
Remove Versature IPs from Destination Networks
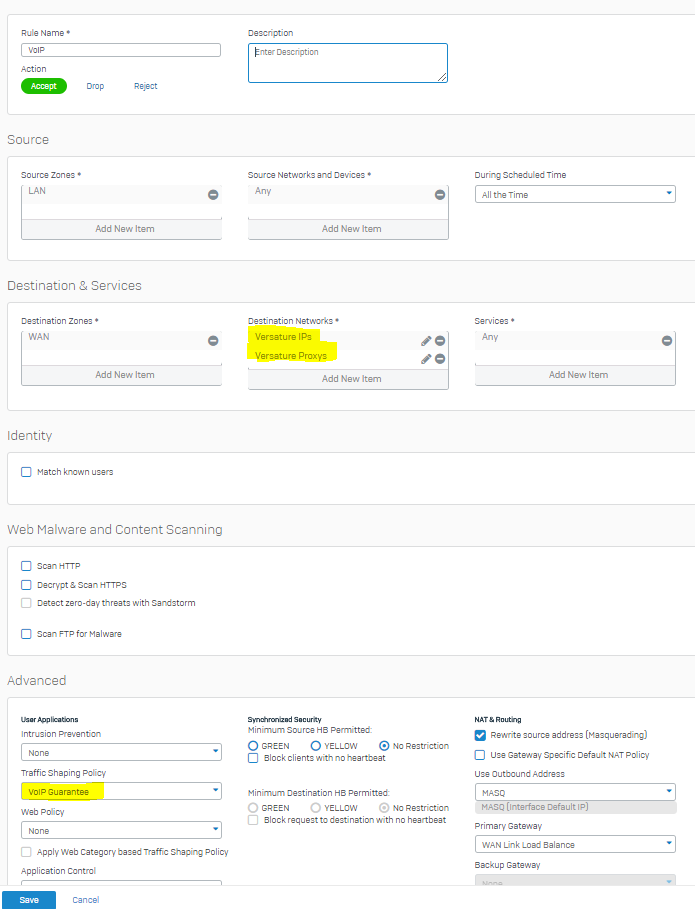click(x=440, y=341)
